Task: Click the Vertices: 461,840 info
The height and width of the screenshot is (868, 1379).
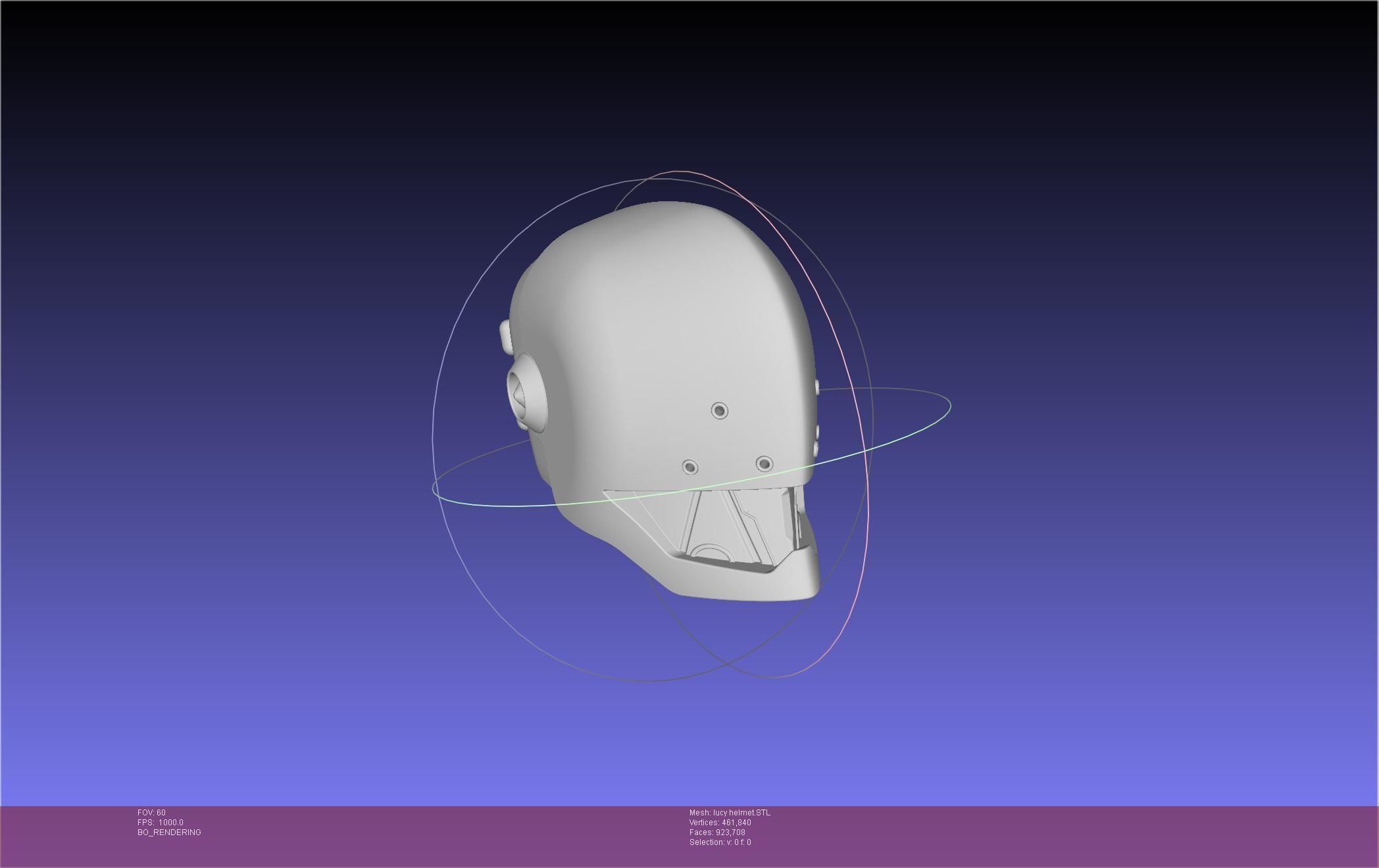Action: 720,823
